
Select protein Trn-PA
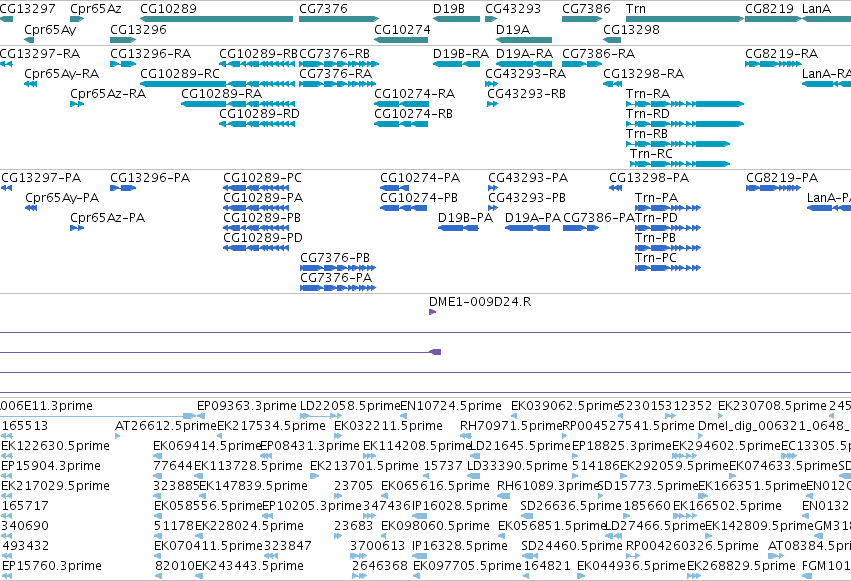coord(668,208)
